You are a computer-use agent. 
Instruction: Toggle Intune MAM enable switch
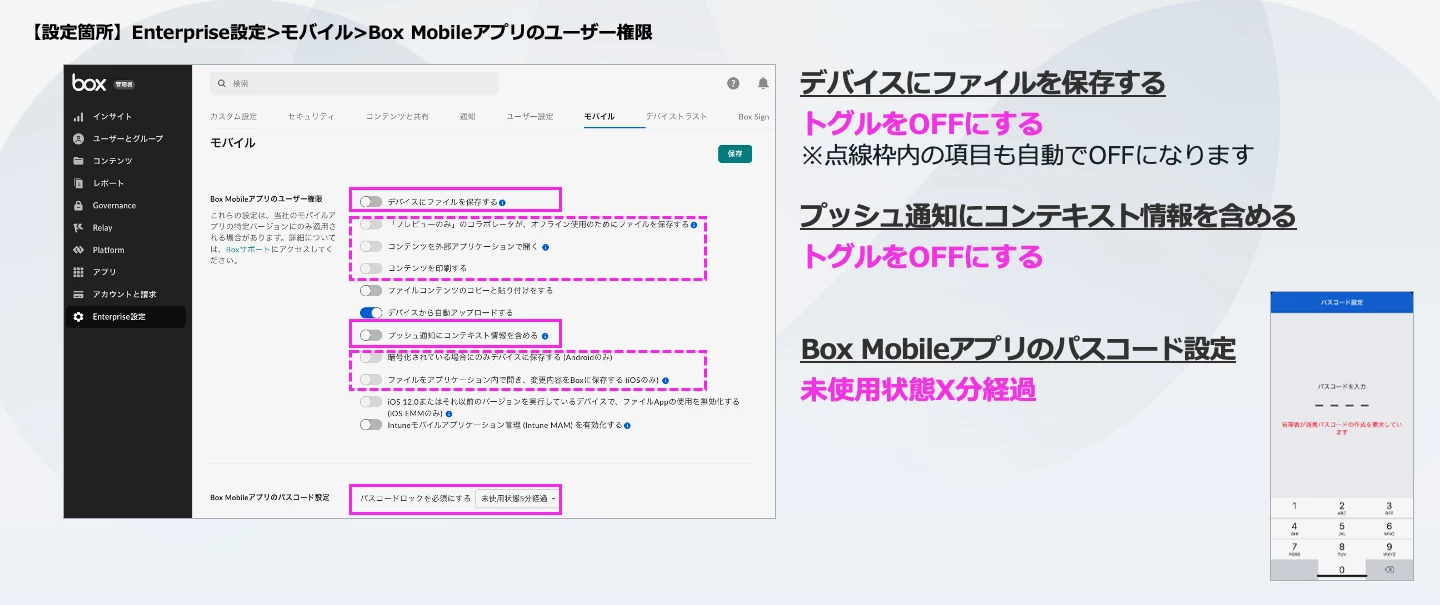pyautogui.click(x=371, y=425)
